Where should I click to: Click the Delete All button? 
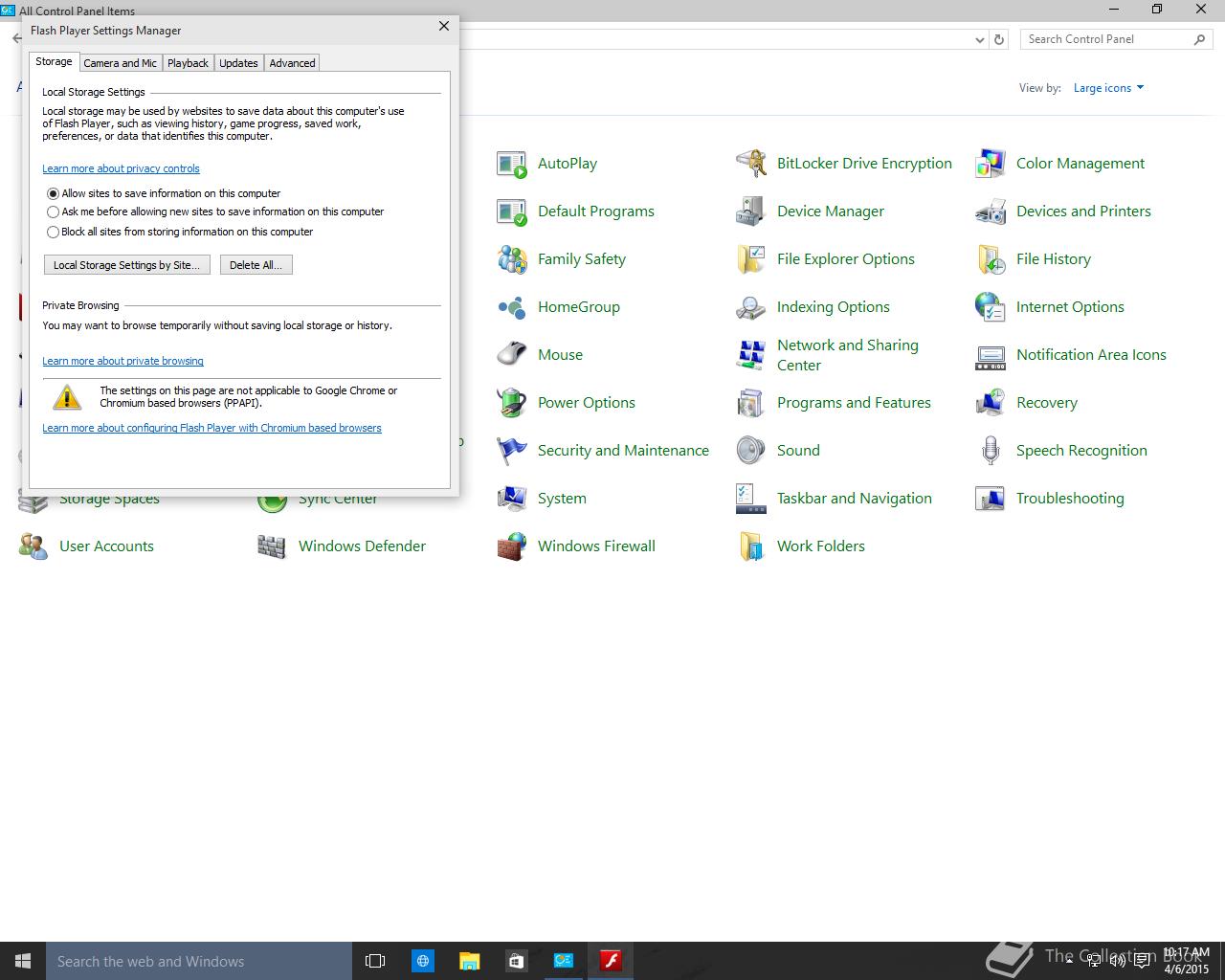(x=256, y=265)
